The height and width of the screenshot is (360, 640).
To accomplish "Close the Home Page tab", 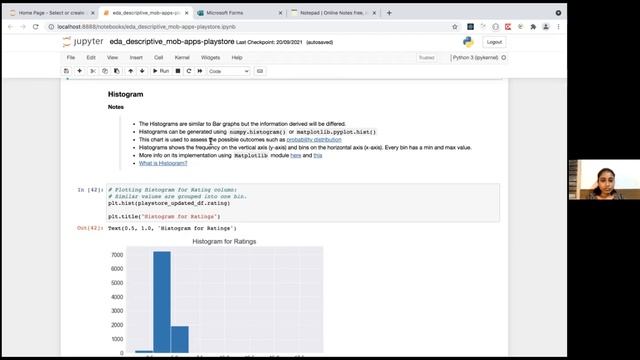I will click(93, 13).
